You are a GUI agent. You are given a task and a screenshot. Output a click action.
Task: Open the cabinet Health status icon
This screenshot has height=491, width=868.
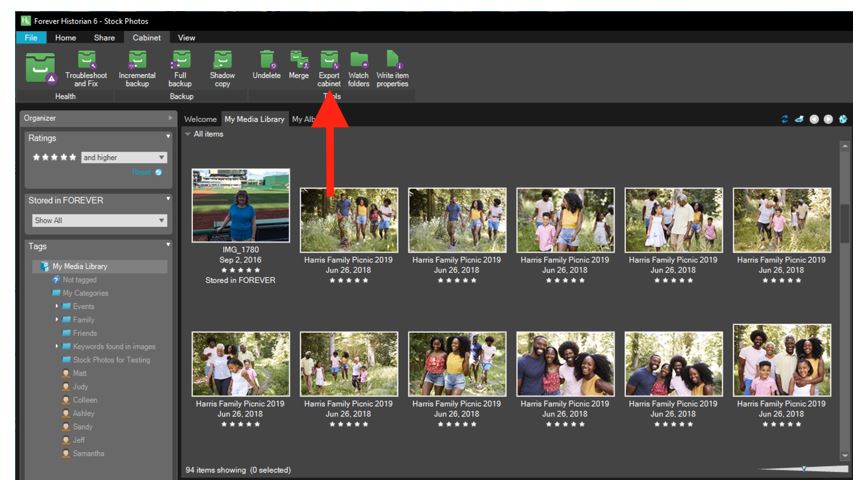41,68
